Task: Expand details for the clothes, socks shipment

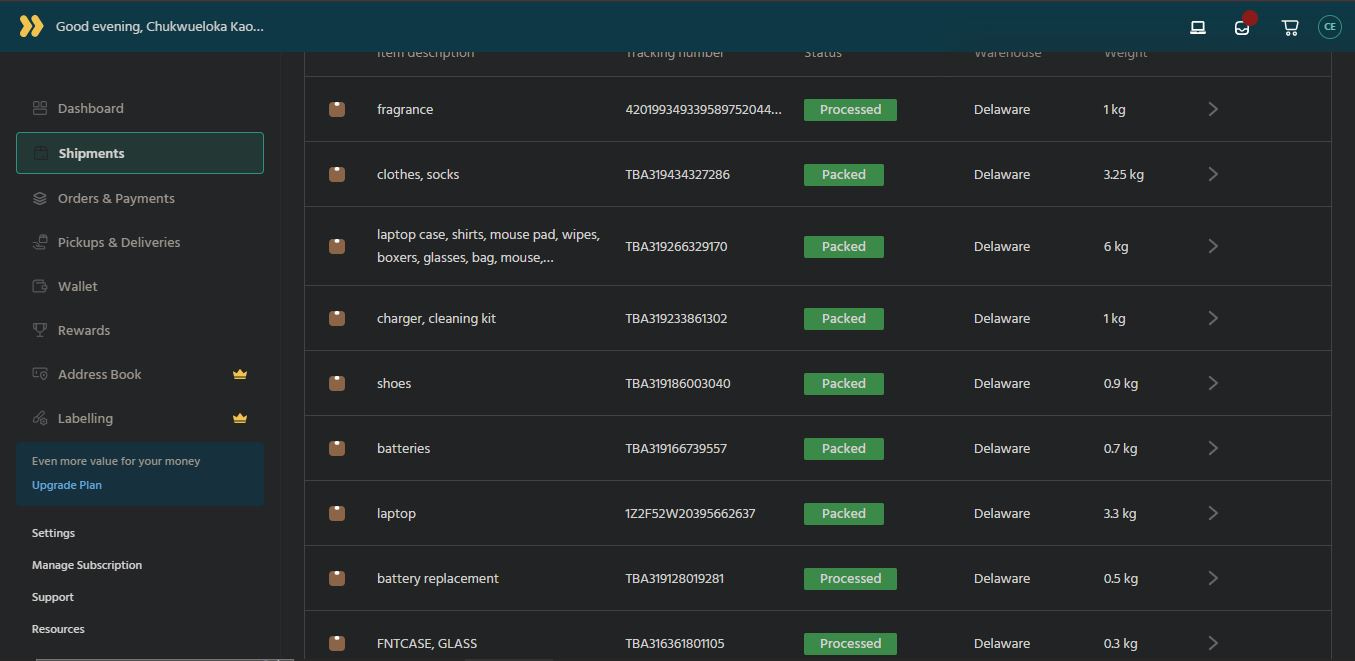Action: pyautogui.click(x=1212, y=173)
